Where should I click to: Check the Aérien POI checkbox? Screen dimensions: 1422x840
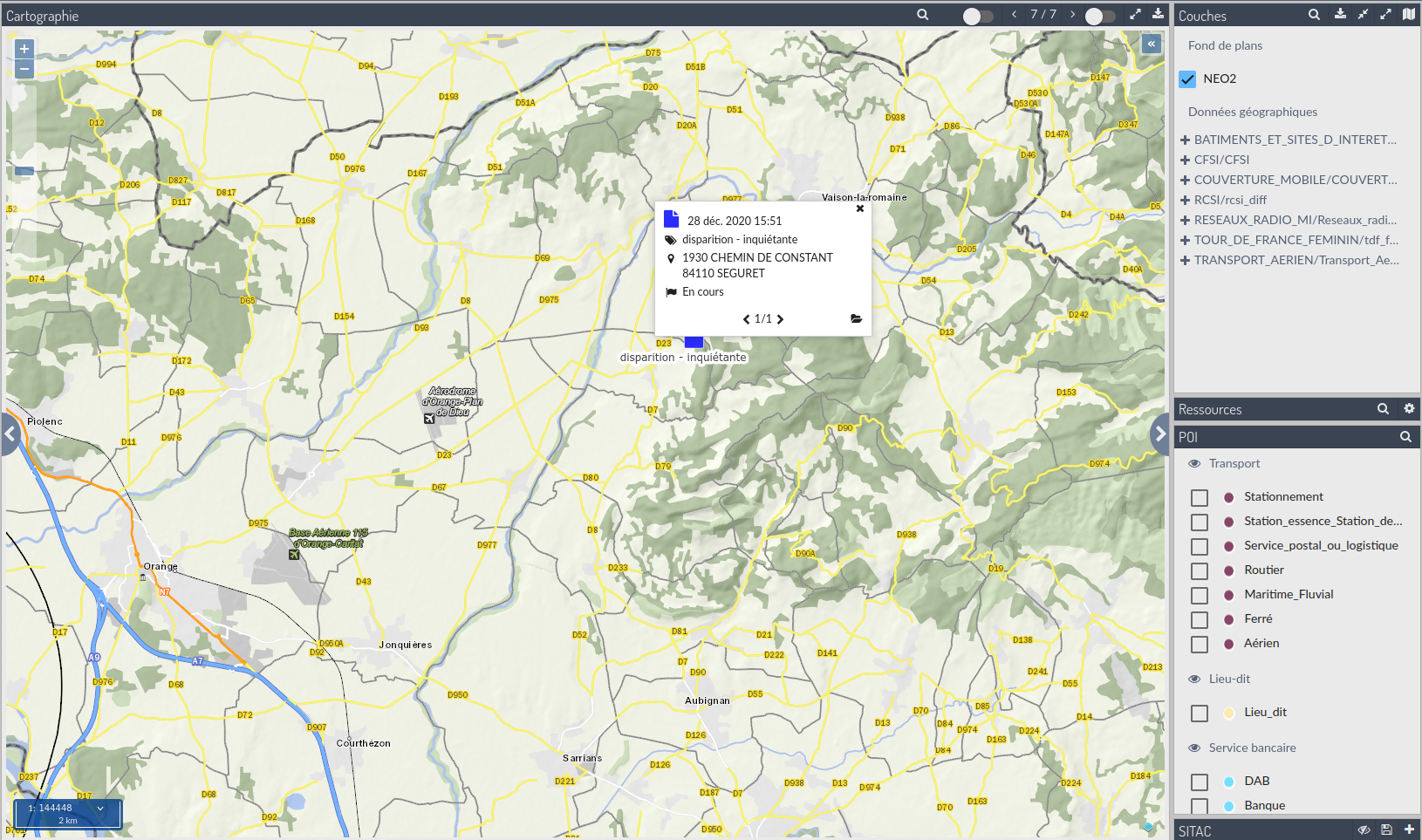point(1200,644)
